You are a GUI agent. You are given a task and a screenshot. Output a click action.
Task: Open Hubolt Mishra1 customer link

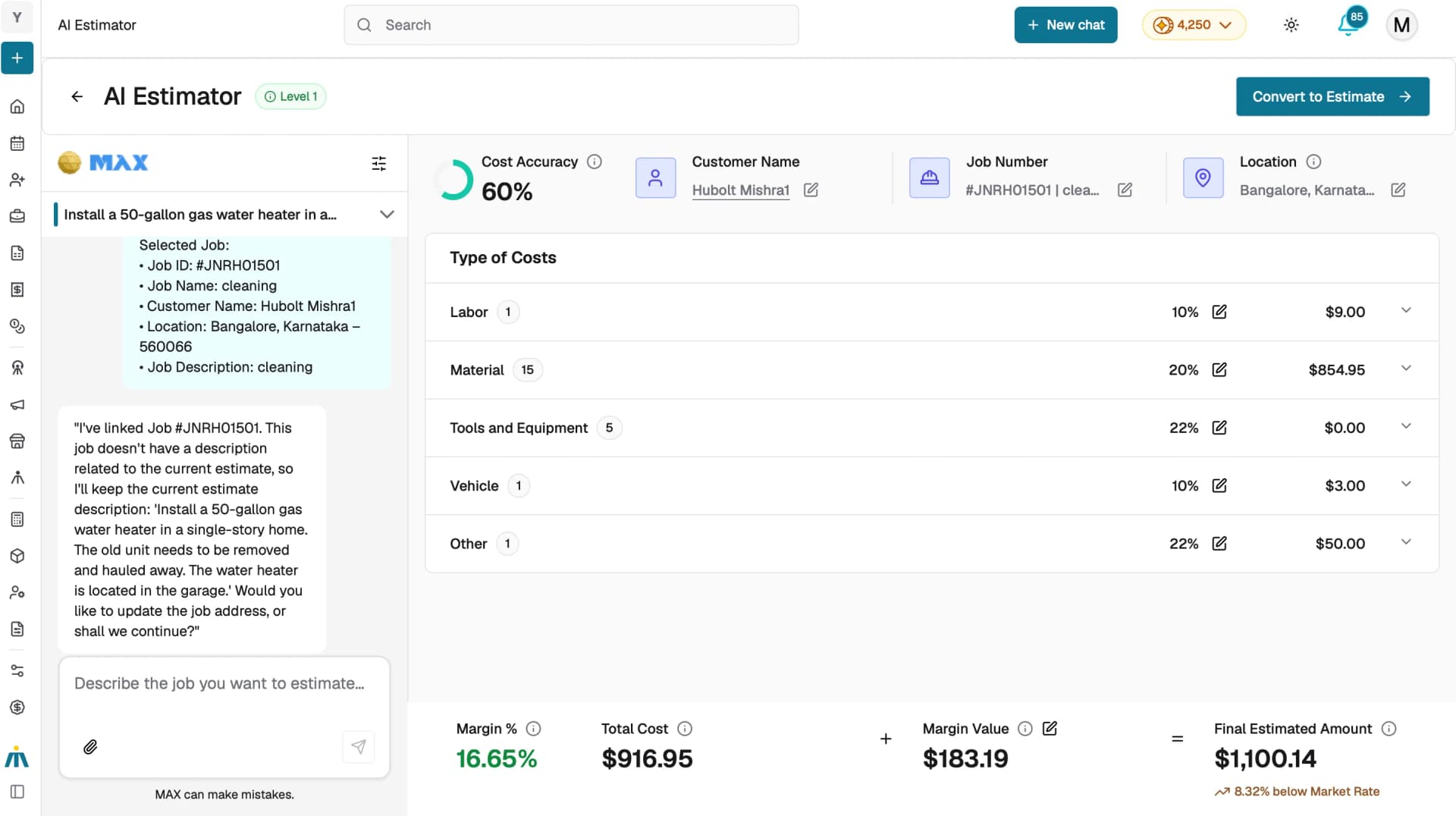740,190
